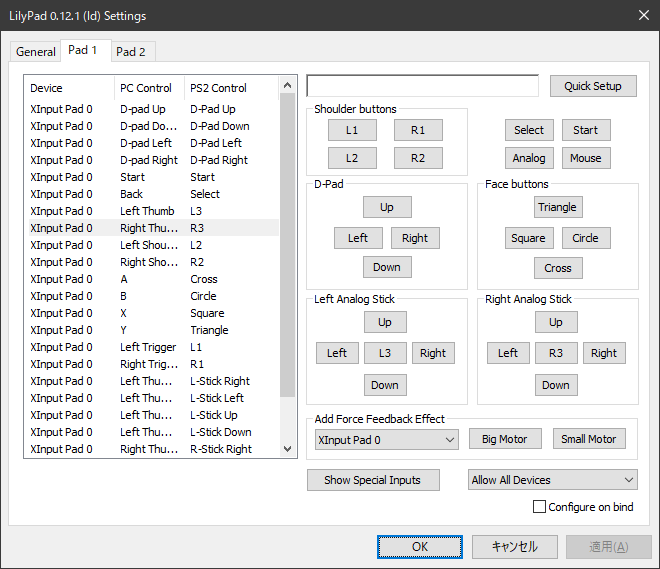The width and height of the screenshot is (660, 569).
Task: Select the A to Cross binding row
Action: [x=154, y=279]
